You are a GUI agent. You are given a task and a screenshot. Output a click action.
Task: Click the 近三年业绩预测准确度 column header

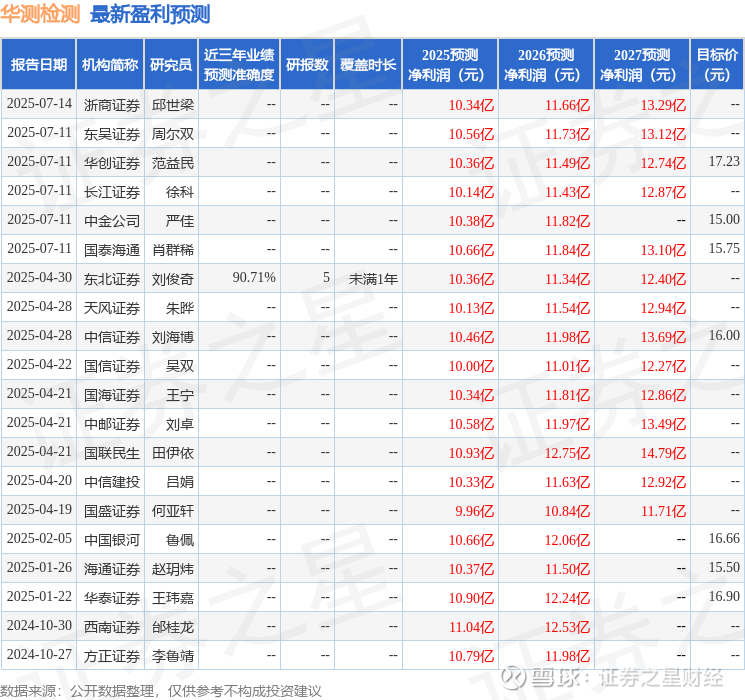(239, 64)
